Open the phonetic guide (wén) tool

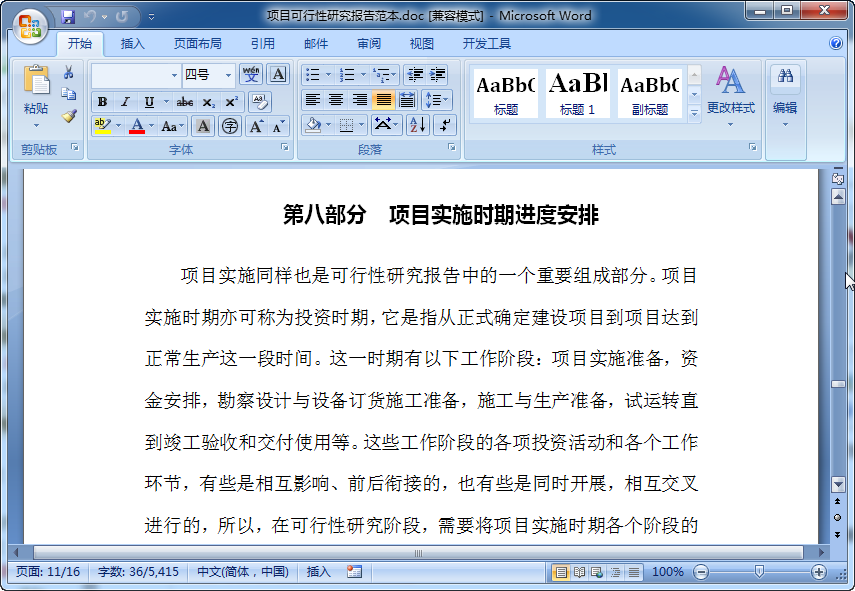(251, 74)
